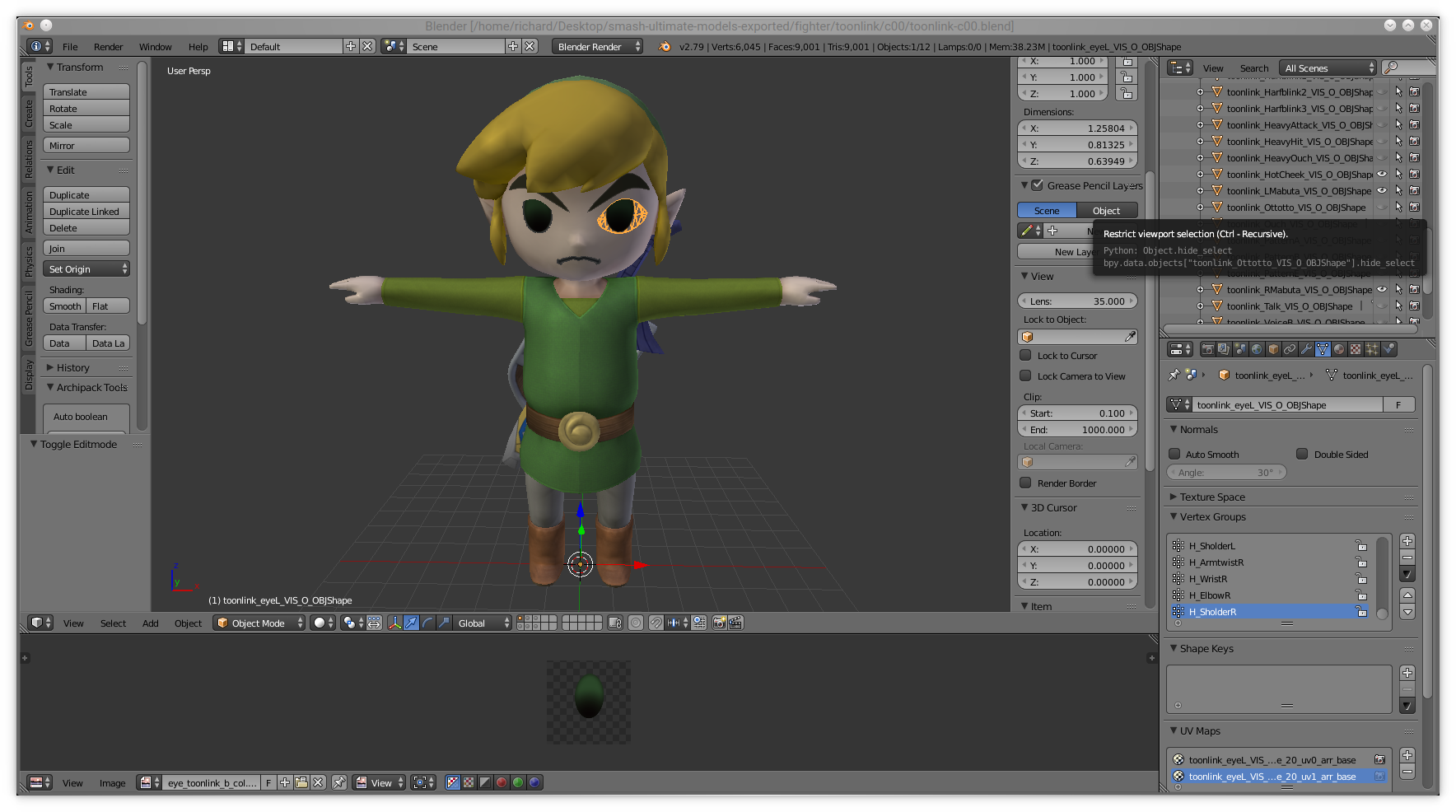This screenshot has height=812, width=1456.
Task: Enable the Double Sided checkbox
Action: point(1302,454)
